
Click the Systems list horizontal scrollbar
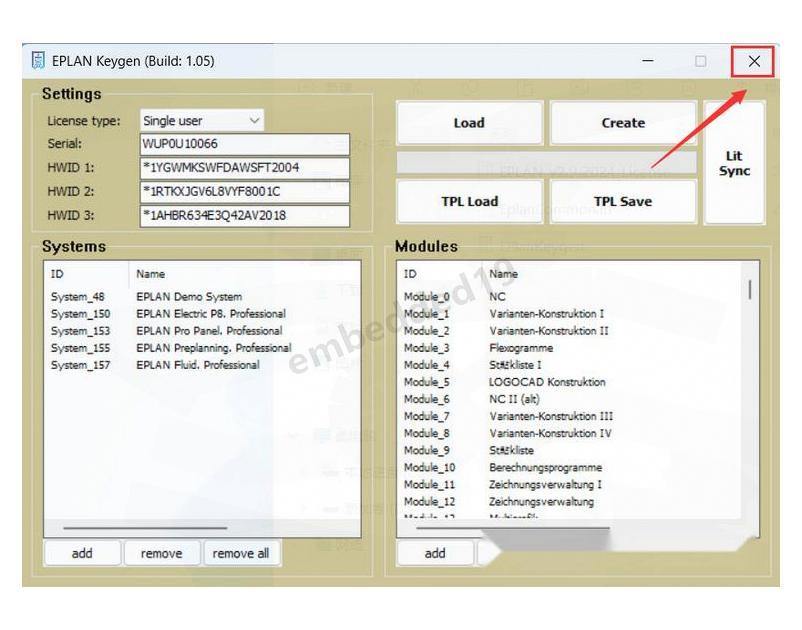[144, 528]
